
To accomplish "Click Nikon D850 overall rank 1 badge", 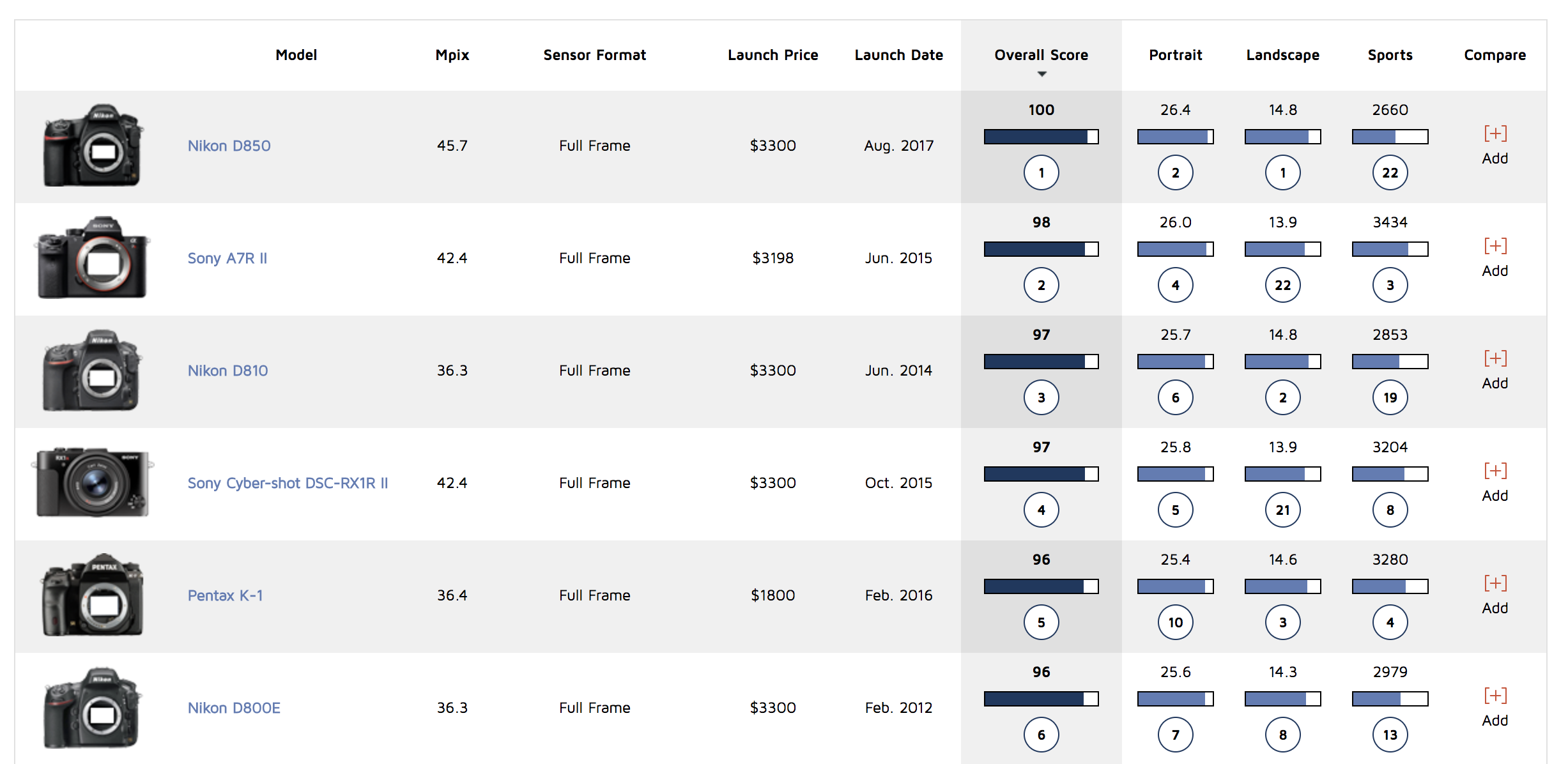I will (x=1041, y=172).
